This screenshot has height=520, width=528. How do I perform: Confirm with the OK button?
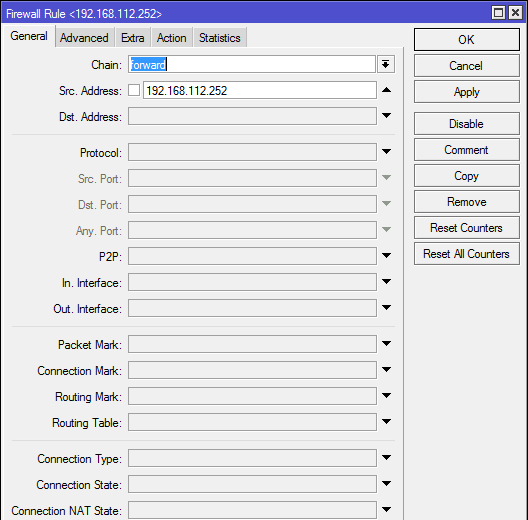[x=466, y=40]
